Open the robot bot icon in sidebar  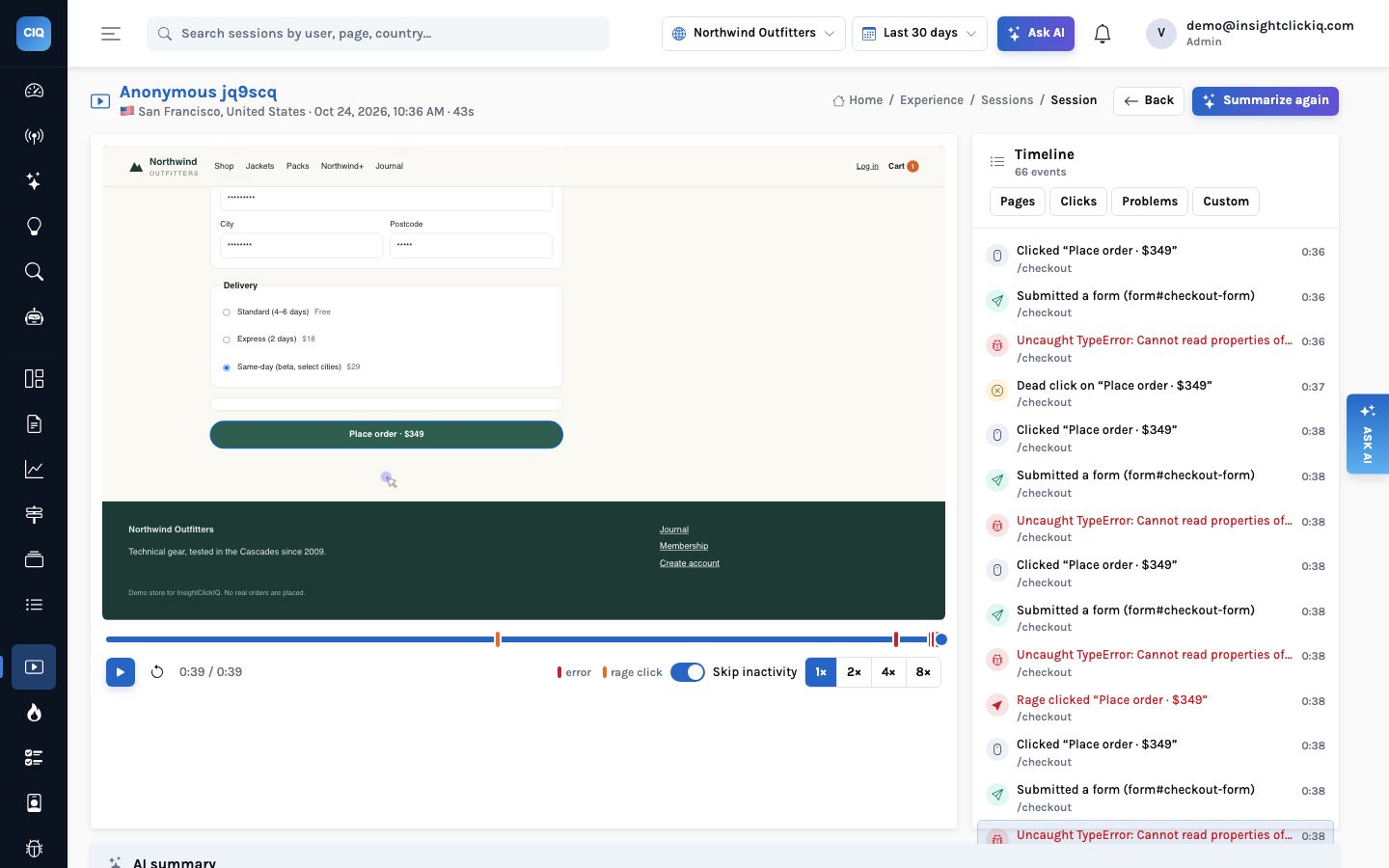point(34,316)
